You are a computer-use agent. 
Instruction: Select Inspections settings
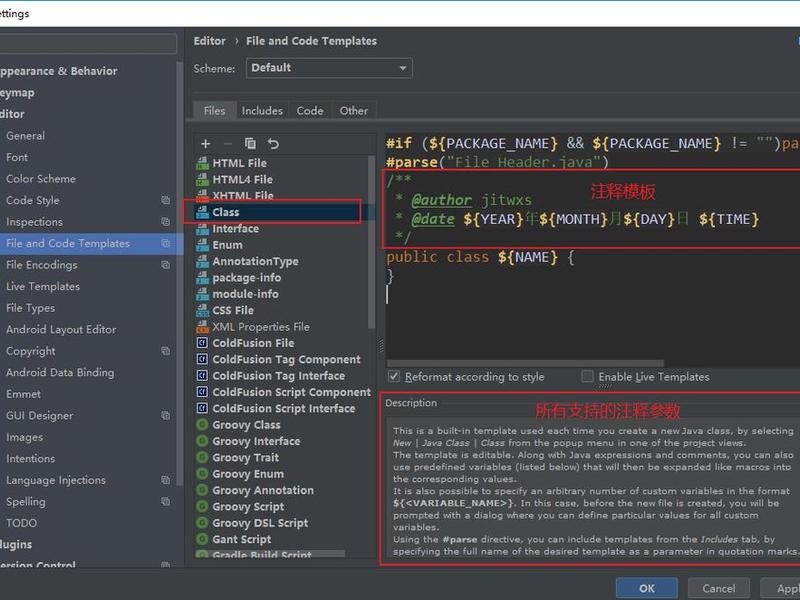tap(34, 221)
